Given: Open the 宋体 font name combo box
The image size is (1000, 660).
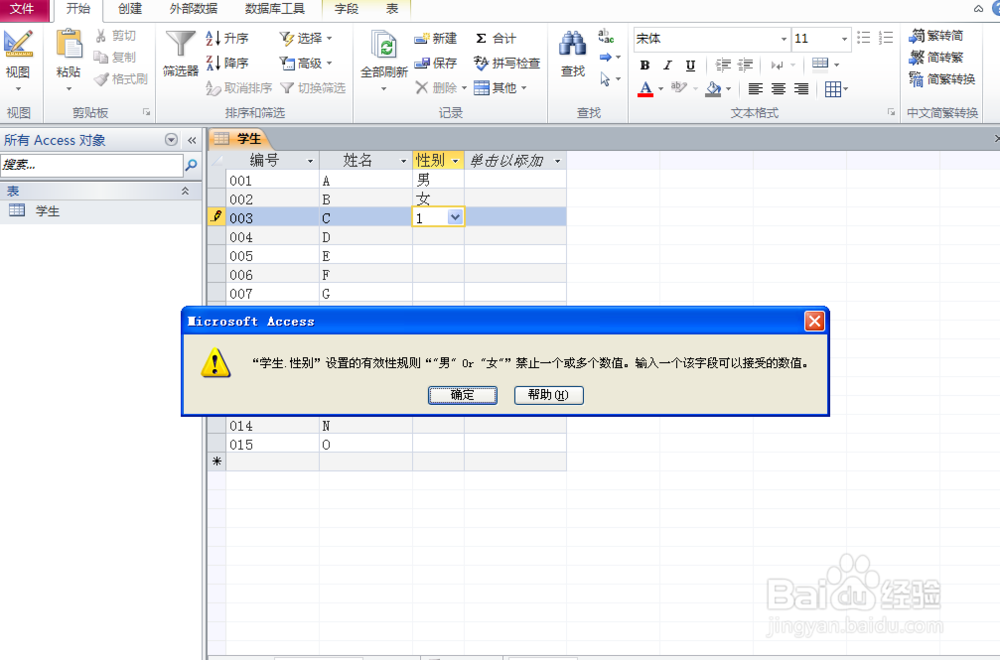Looking at the screenshot, I should [x=712, y=39].
